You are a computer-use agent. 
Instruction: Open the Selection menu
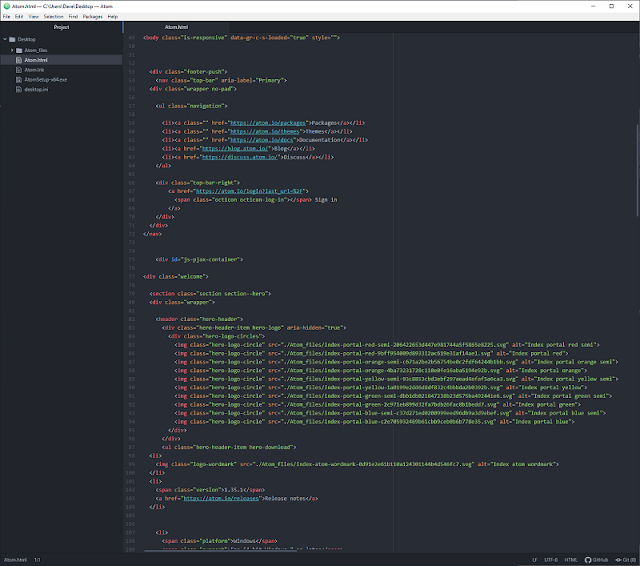[53, 16]
